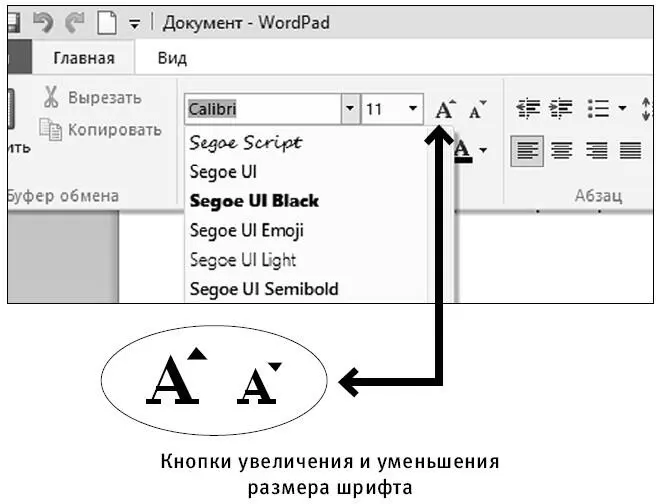Toggle center text alignment
Screen dimensions: 658x504
point(561,151)
